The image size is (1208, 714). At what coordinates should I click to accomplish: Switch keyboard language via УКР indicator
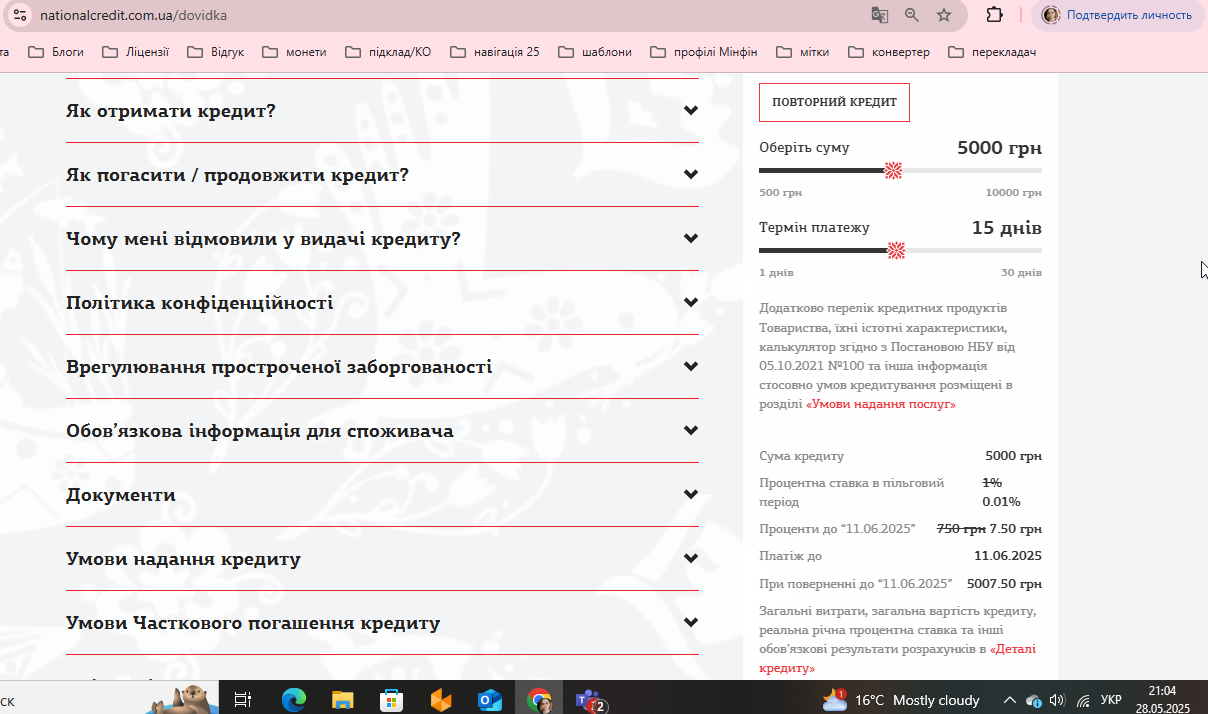pyautogui.click(x=1110, y=700)
